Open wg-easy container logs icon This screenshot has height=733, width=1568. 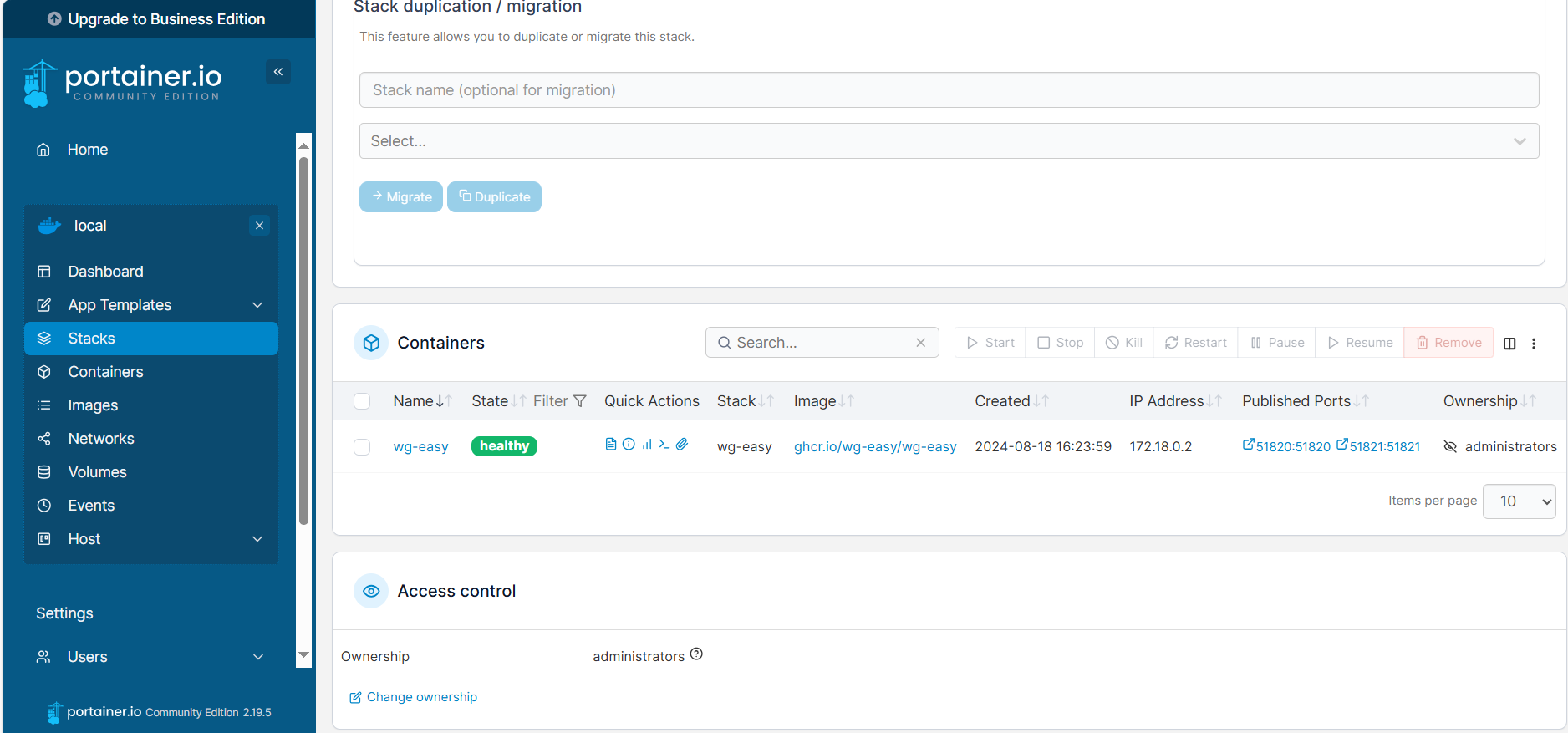click(611, 445)
